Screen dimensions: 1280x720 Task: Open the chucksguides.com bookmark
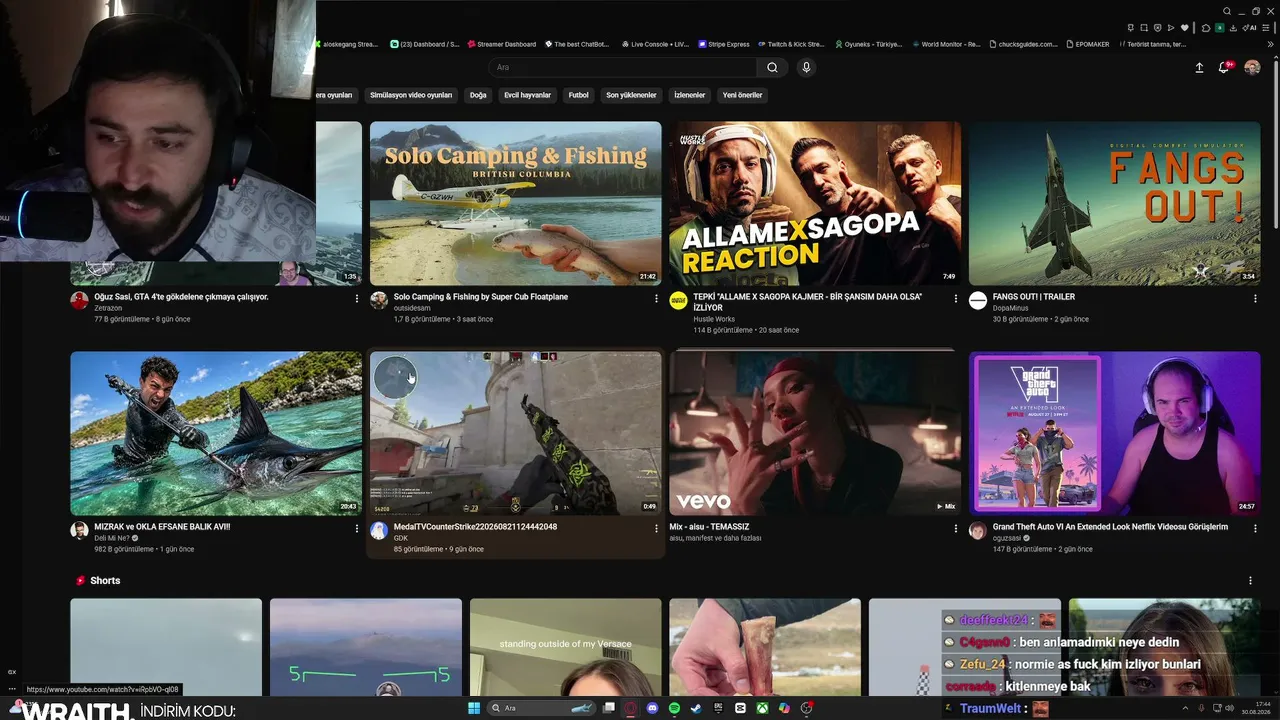click(1022, 44)
